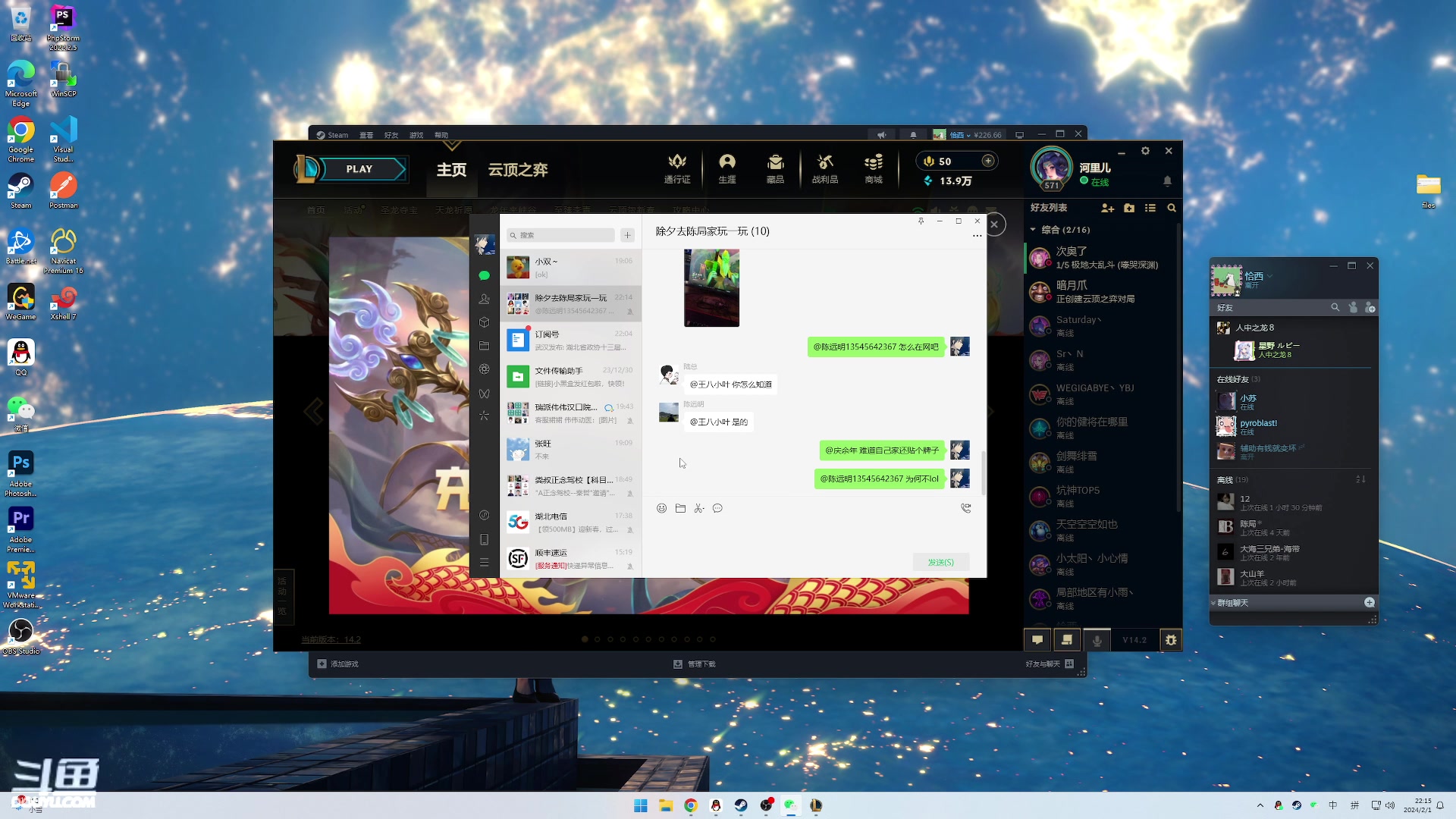The width and height of the screenshot is (1456, 819).
Task: Search League friends list
Action: [1172, 208]
